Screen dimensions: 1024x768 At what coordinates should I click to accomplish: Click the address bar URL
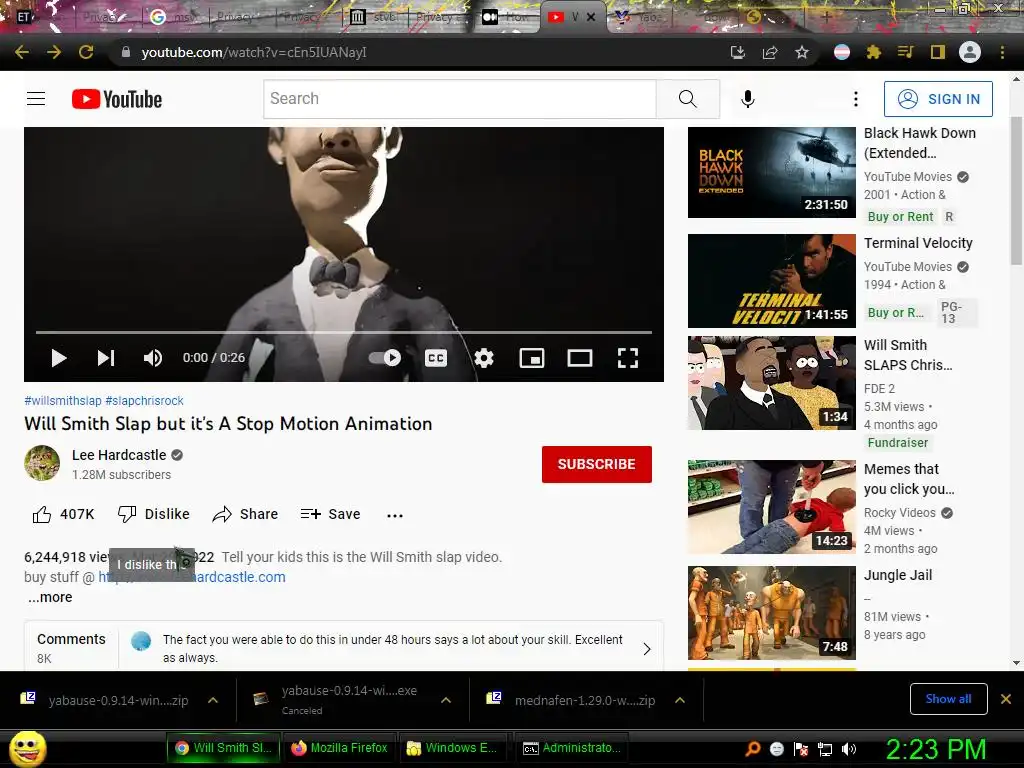click(x=254, y=52)
